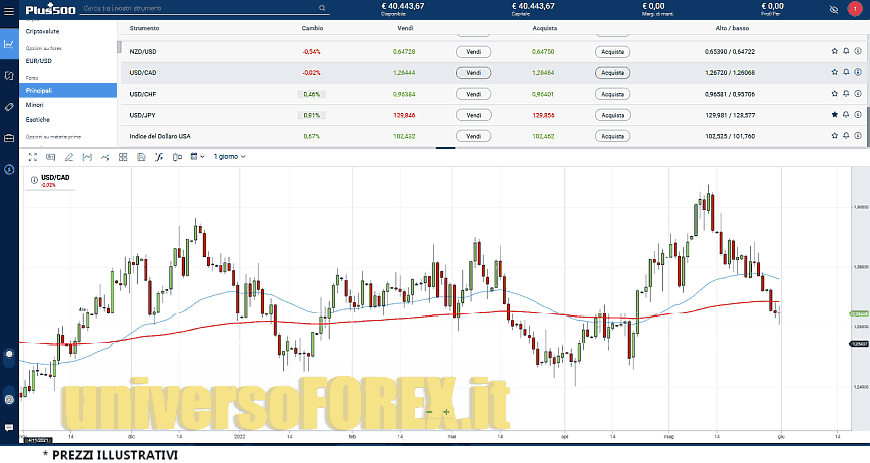Select the Minori forex category
Image resolution: width=870 pixels, height=463 pixels.
click(35, 104)
